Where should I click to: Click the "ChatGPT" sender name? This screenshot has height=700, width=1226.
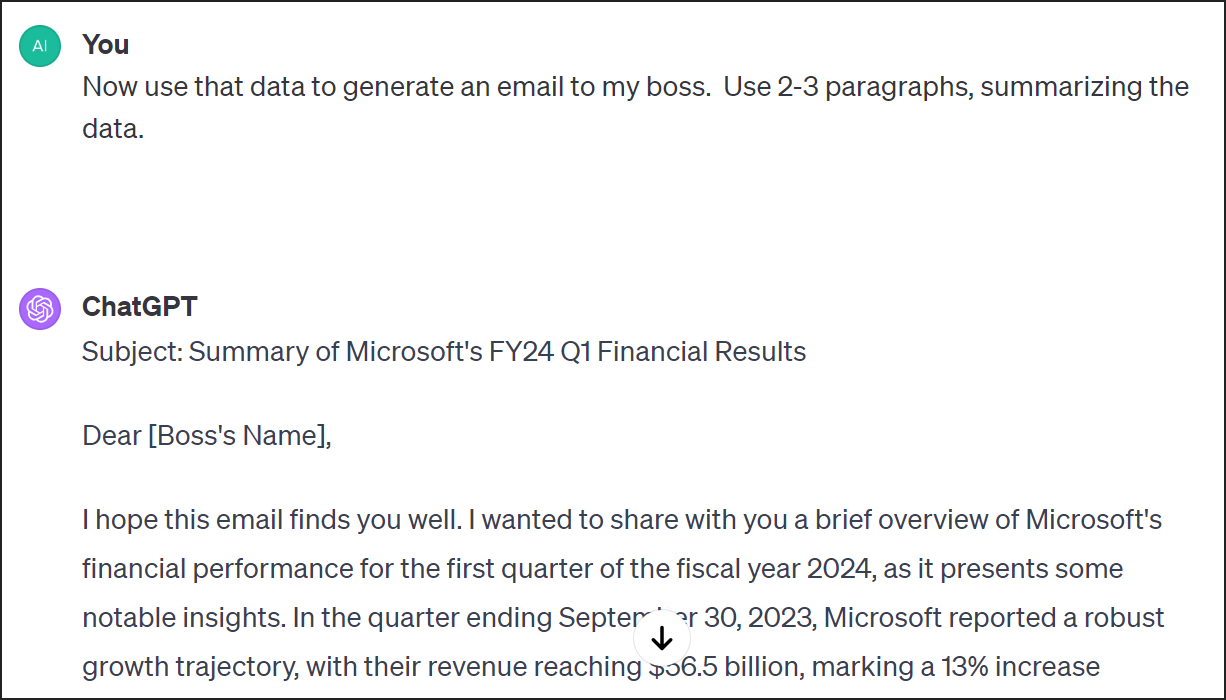[140, 307]
